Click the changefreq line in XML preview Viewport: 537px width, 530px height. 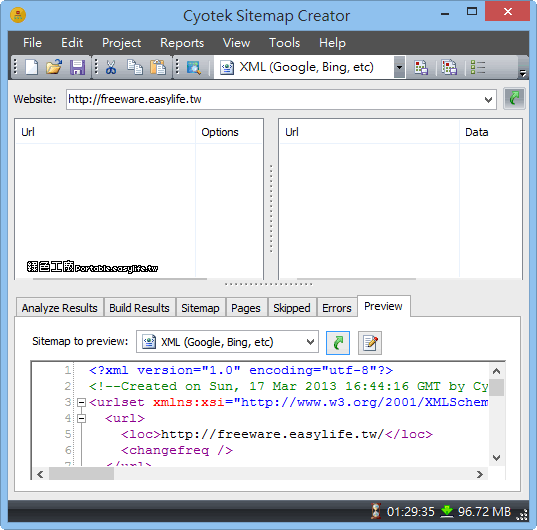[x=177, y=451]
